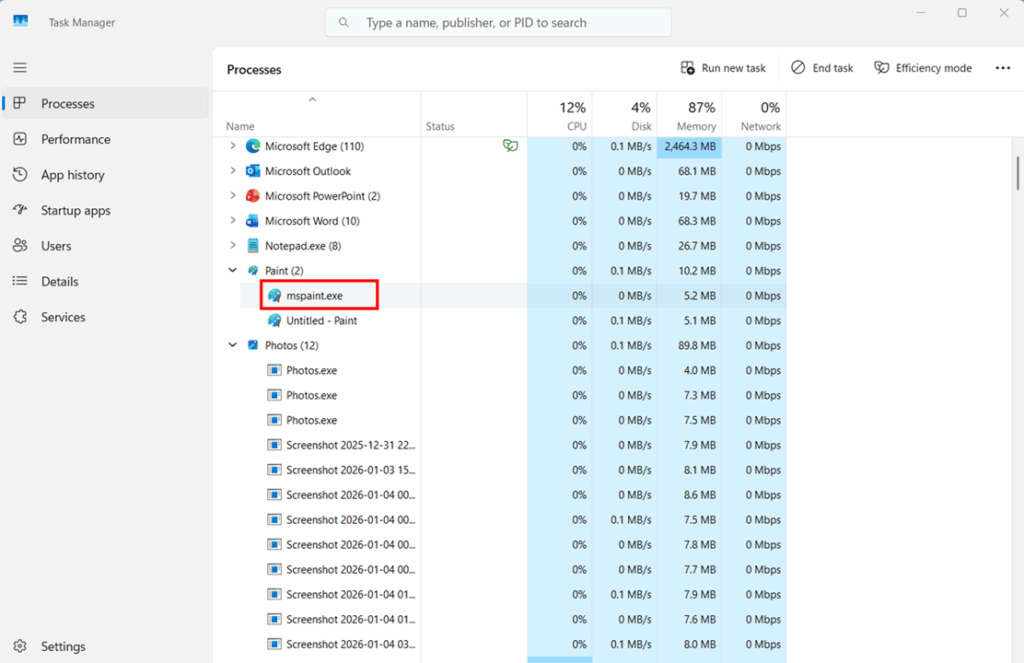Click the sort arrow above Name column

click(x=312, y=100)
